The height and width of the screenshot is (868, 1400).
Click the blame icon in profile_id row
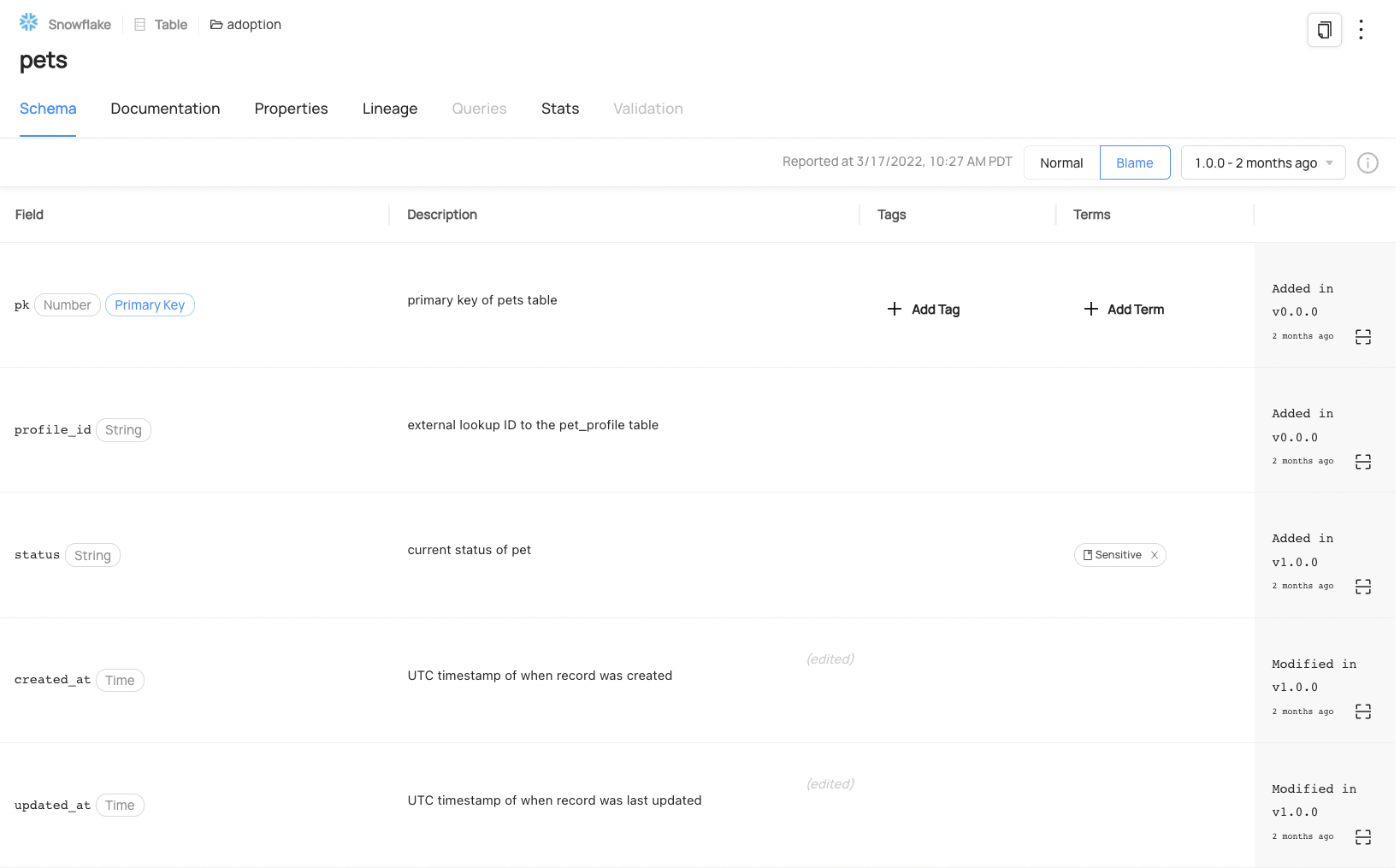1363,462
